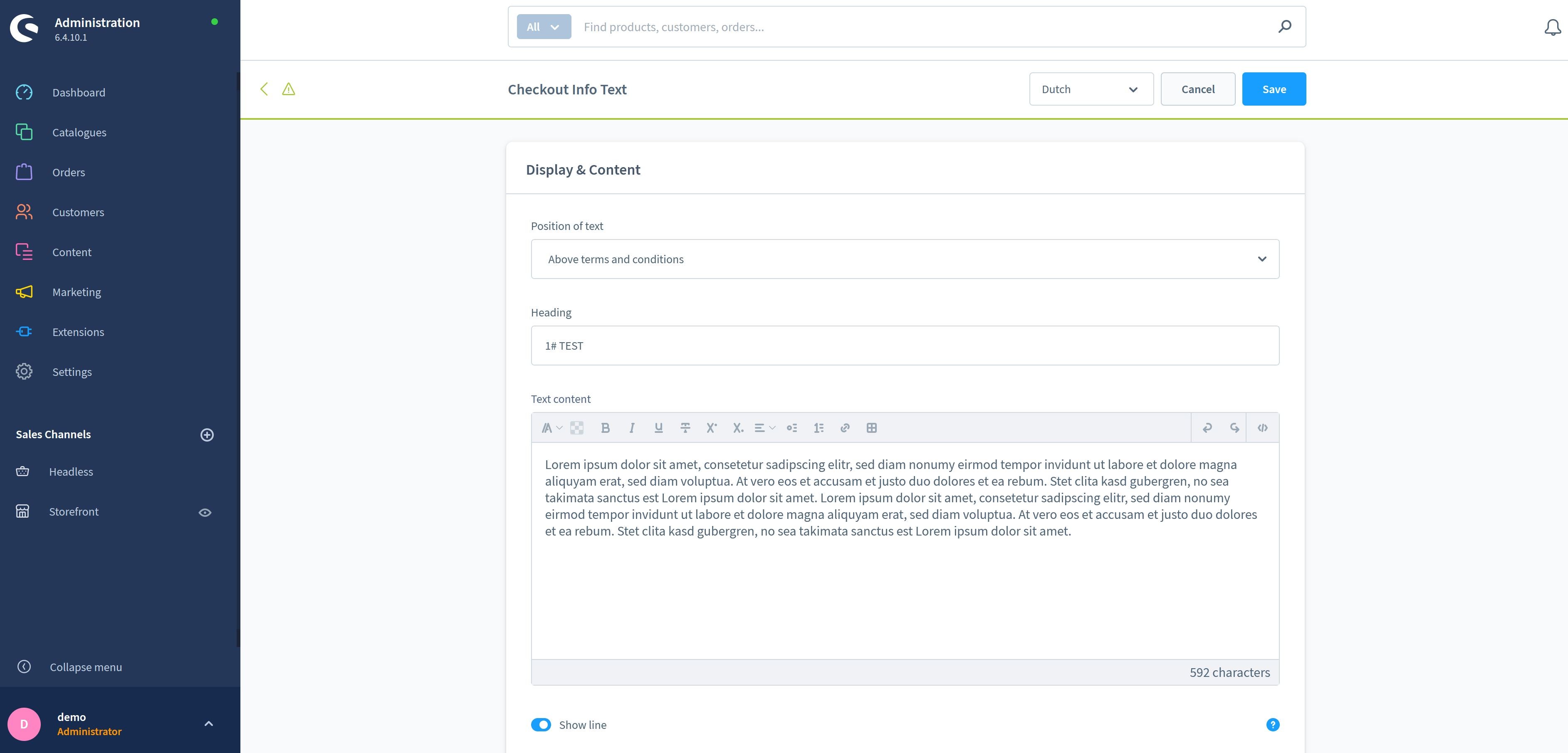Go back with the left arrow
The height and width of the screenshot is (753, 1568).
coord(264,89)
